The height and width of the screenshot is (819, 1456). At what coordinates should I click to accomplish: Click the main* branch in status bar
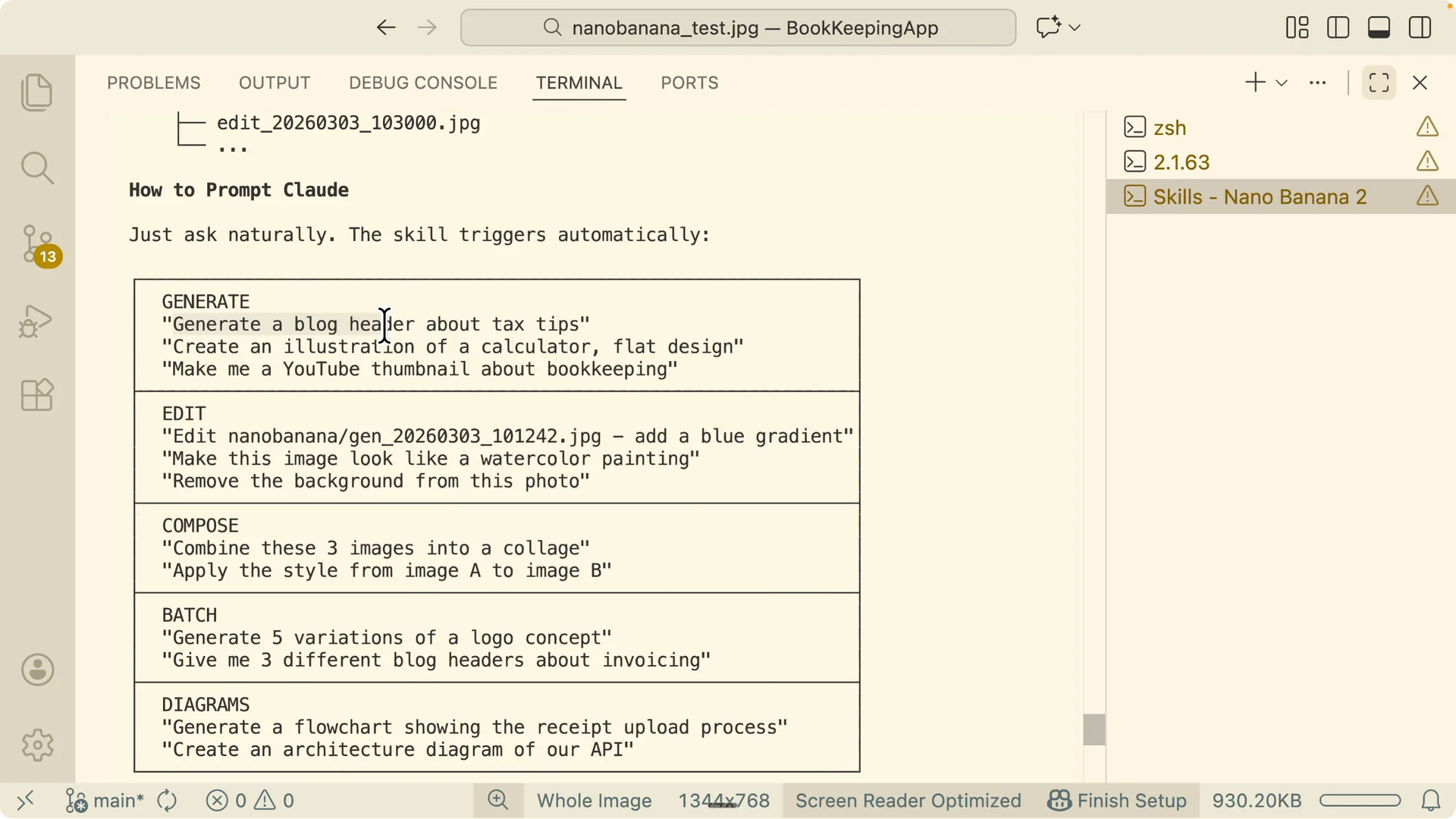coord(105,800)
